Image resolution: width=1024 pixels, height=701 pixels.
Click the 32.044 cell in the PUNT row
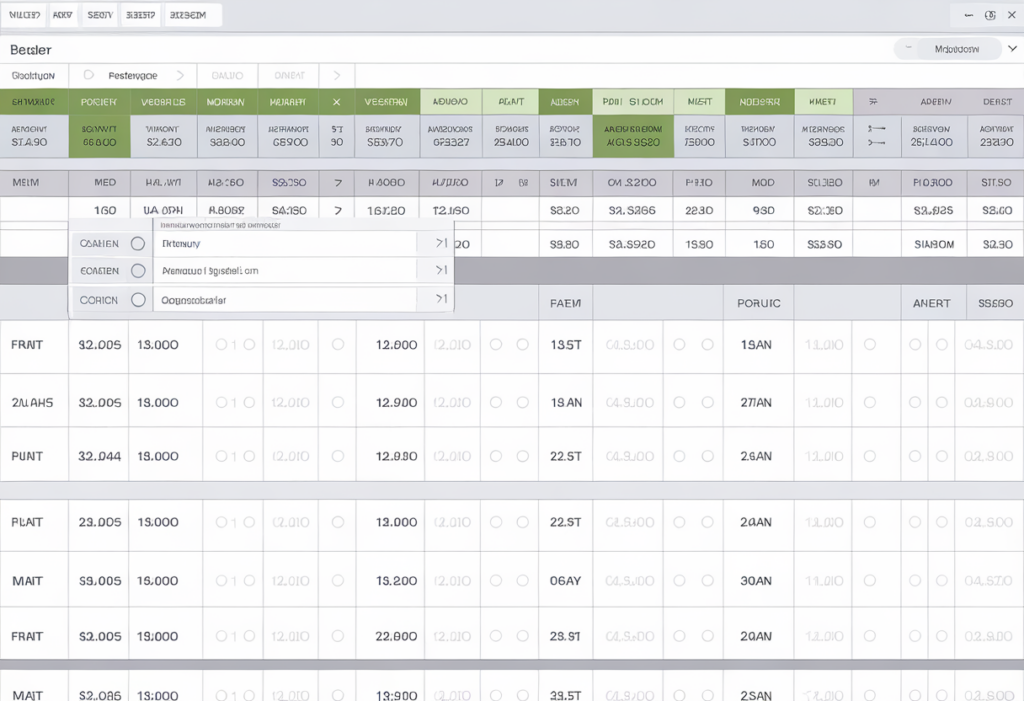99,456
